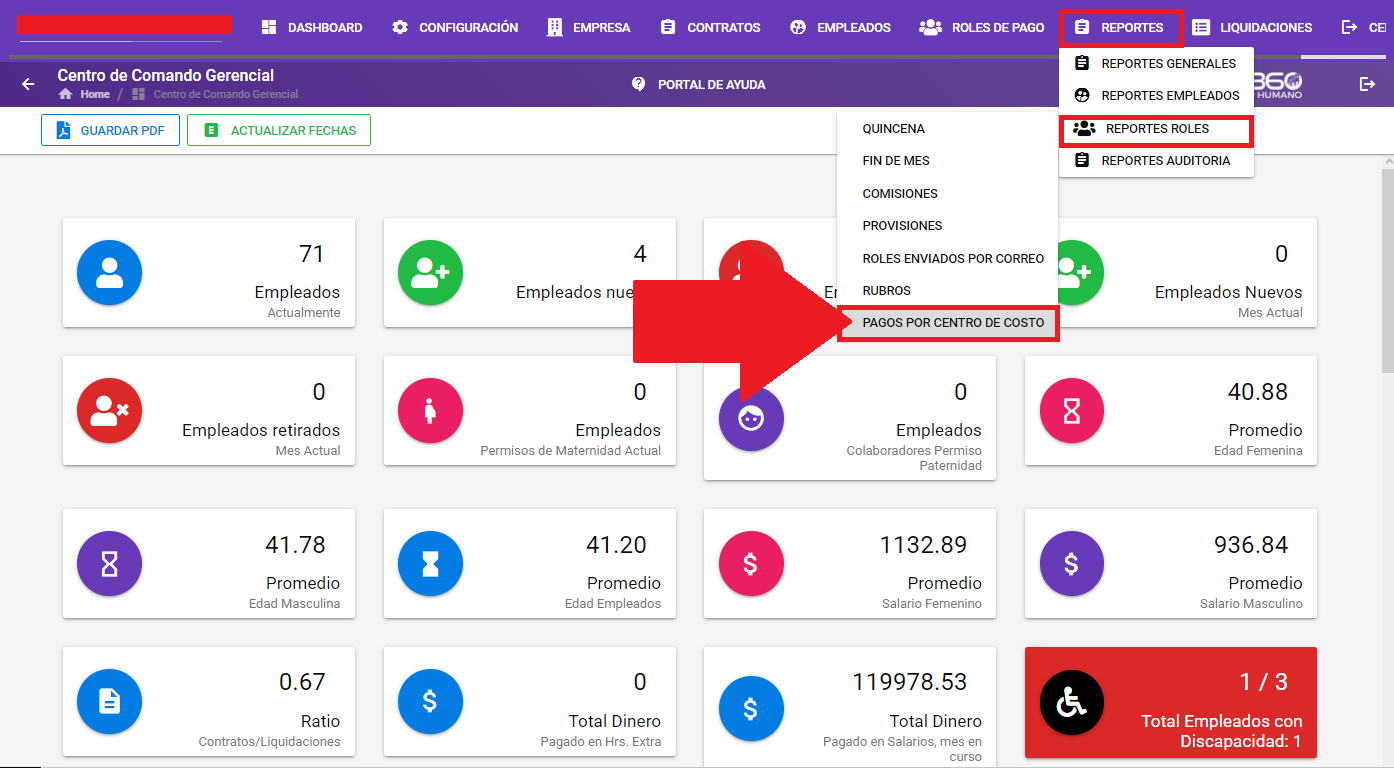Choose Pagos por Centro de Costo
The width and height of the screenshot is (1394, 768).
[x=947, y=323]
